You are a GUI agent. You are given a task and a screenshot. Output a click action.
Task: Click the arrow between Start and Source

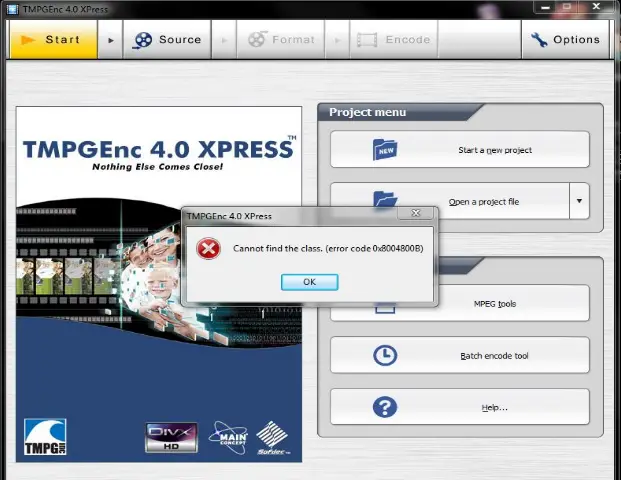[110, 41]
